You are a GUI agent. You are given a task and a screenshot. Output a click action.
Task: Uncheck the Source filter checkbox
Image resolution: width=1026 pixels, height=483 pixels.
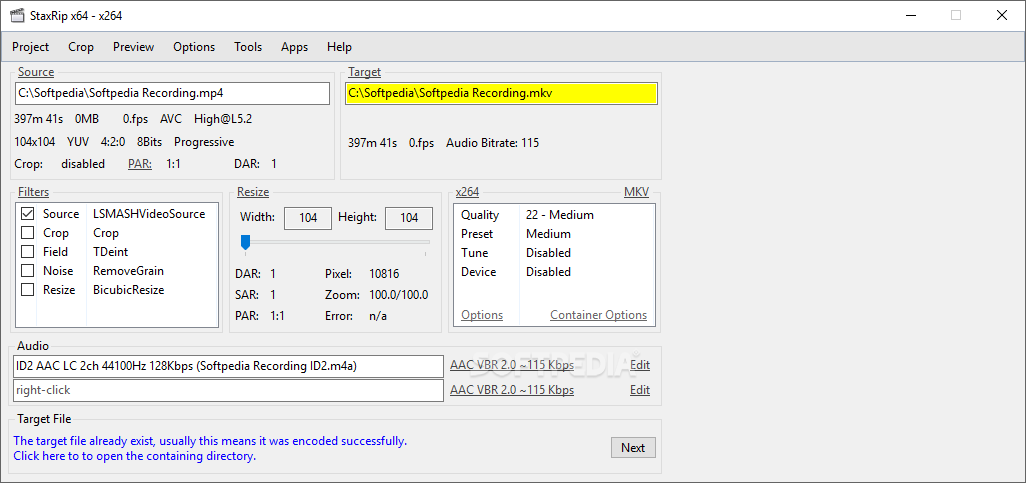tap(27, 214)
